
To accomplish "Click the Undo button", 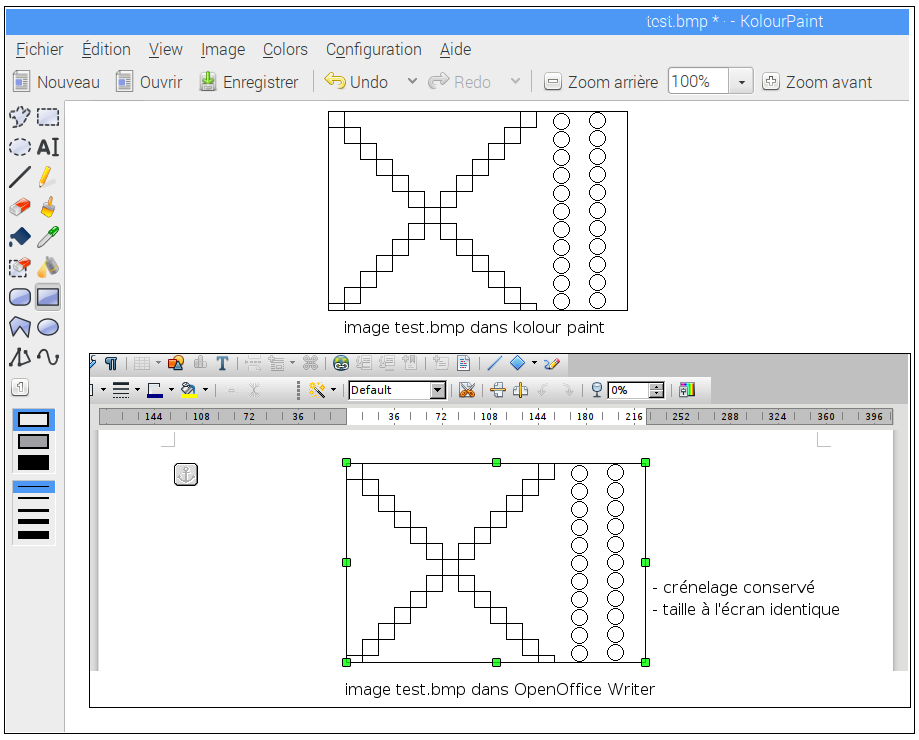I will 356,82.
